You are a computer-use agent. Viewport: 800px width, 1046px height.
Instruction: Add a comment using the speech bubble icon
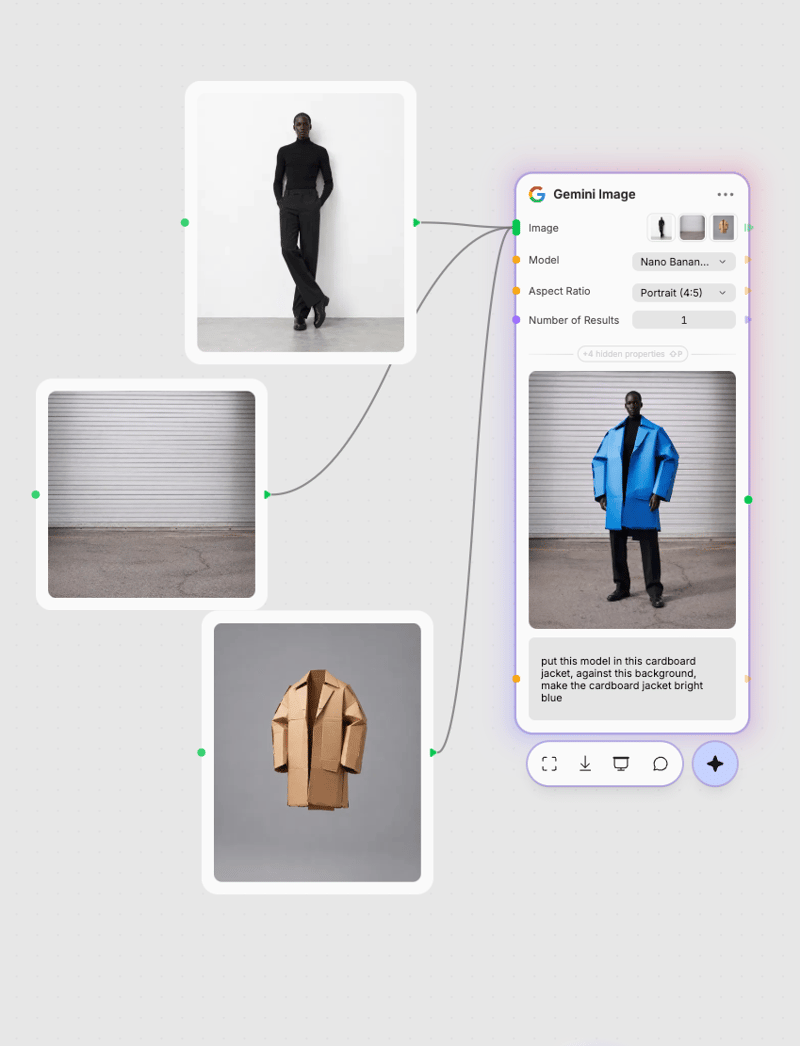[x=660, y=764]
